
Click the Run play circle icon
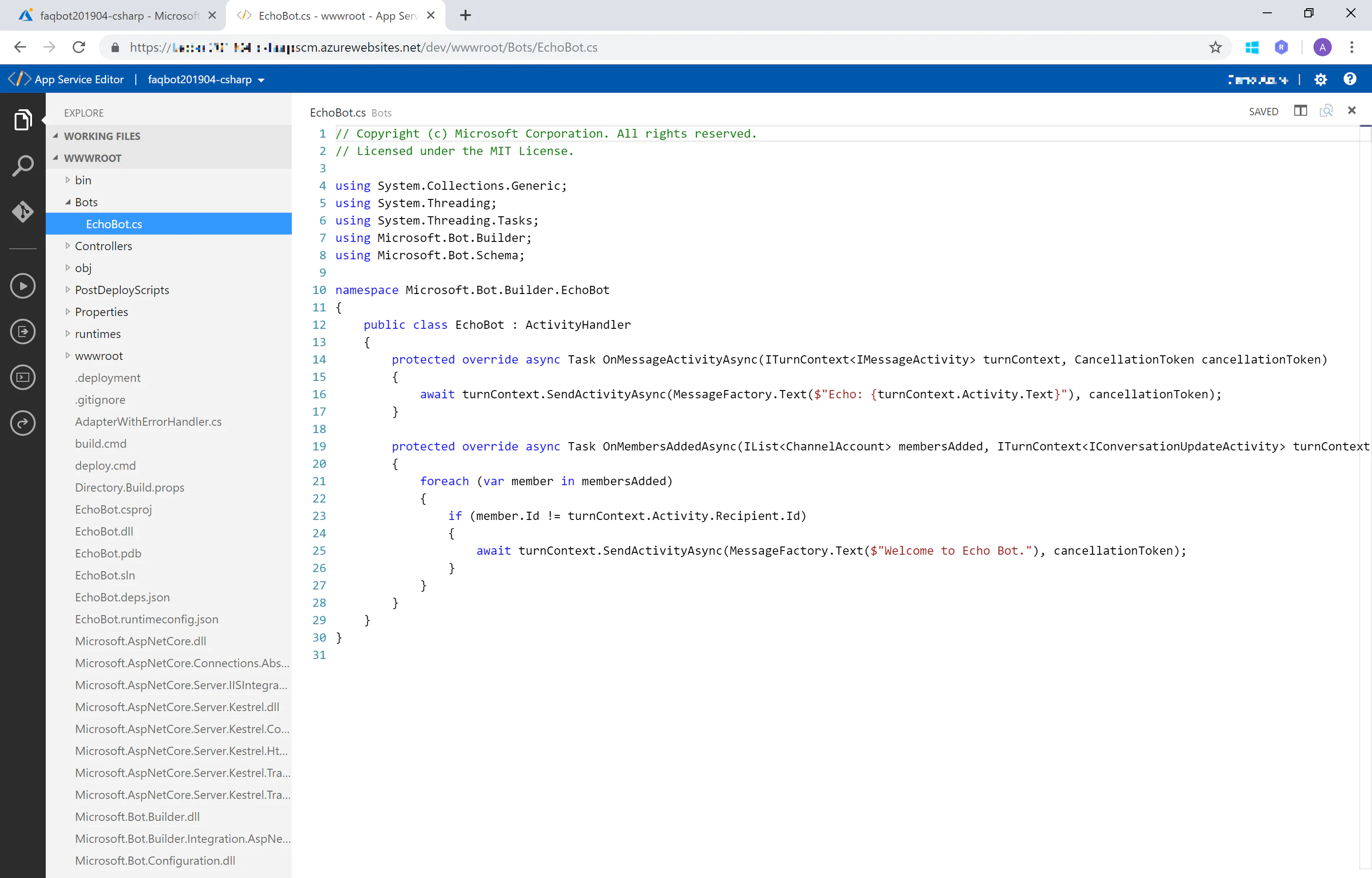pyautogui.click(x=23, y=286)
